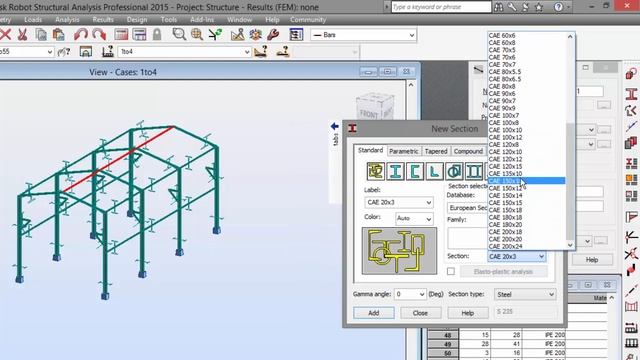Viewport: 640px width, 360px height.
Task: Click the keyword search input field
Action: [441, 7]
